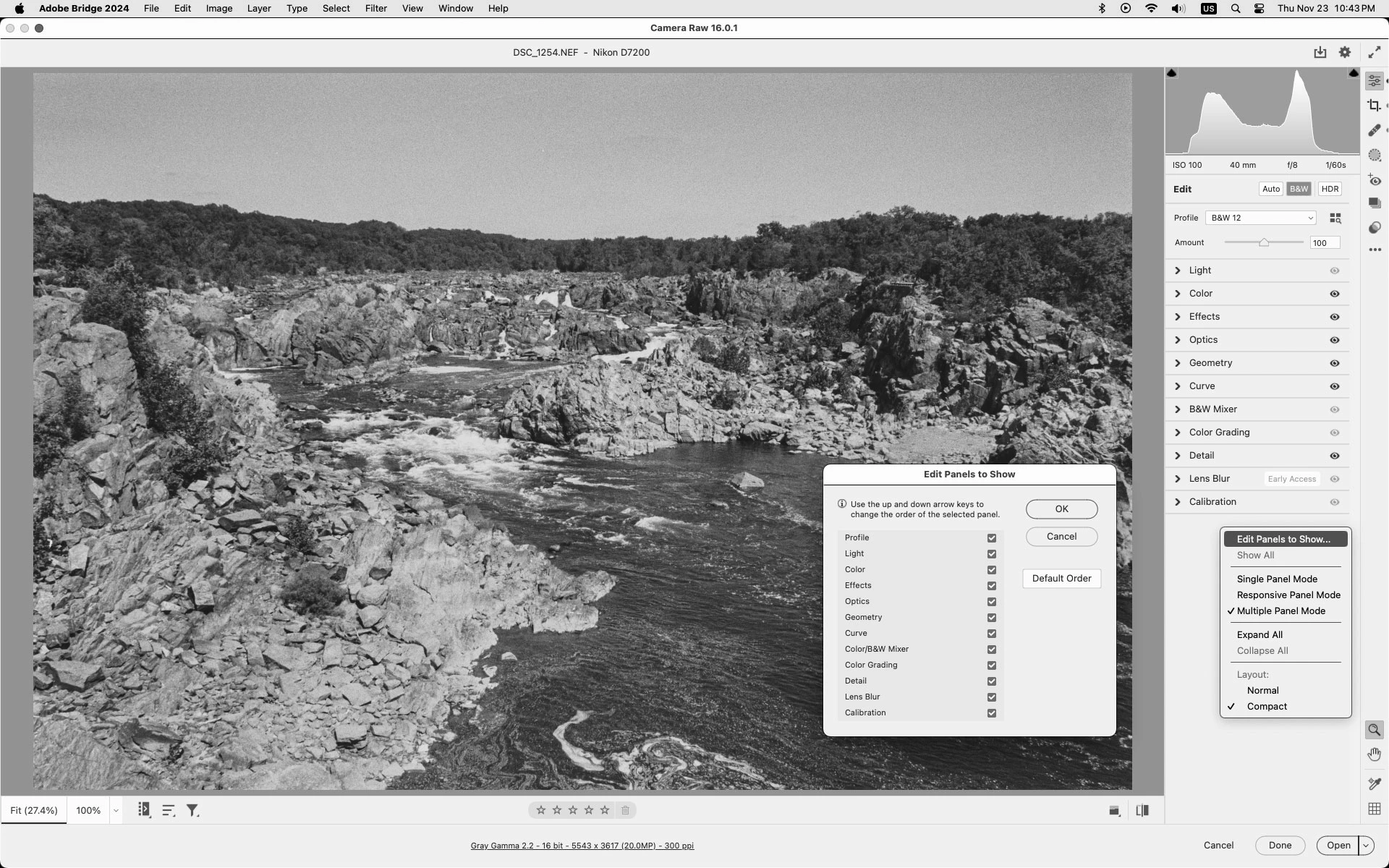Open the Masking tool
Screen dimensions: 1389x868
click(1374, 155)
